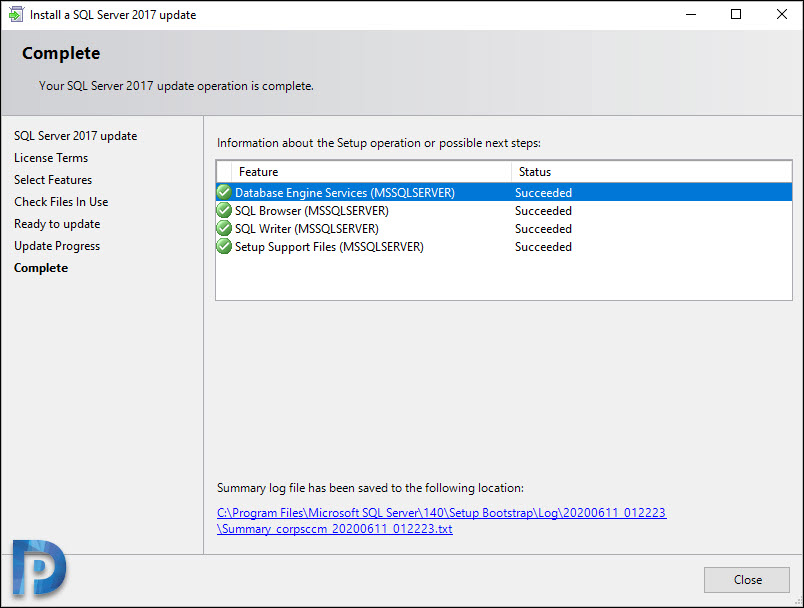This screenshot has width=804, height=608.
Task: Maximize the installer window
Action: tap(736, 14)
